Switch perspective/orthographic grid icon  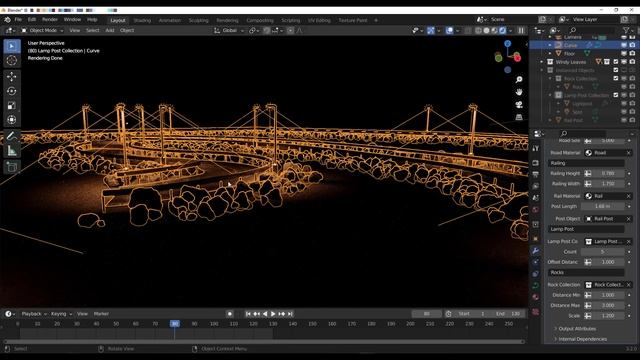click(x=519, y=117)
